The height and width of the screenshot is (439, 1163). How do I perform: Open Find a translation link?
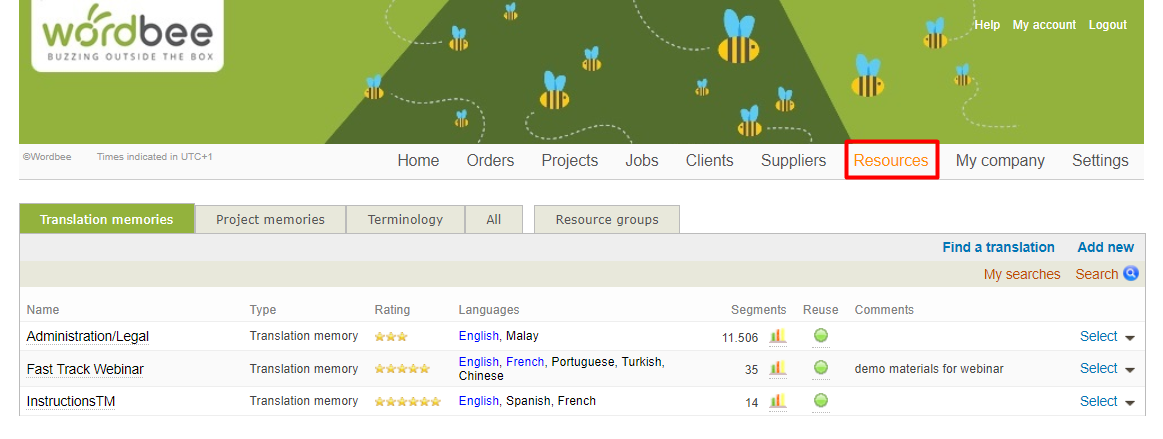click(x=998, y=247)
